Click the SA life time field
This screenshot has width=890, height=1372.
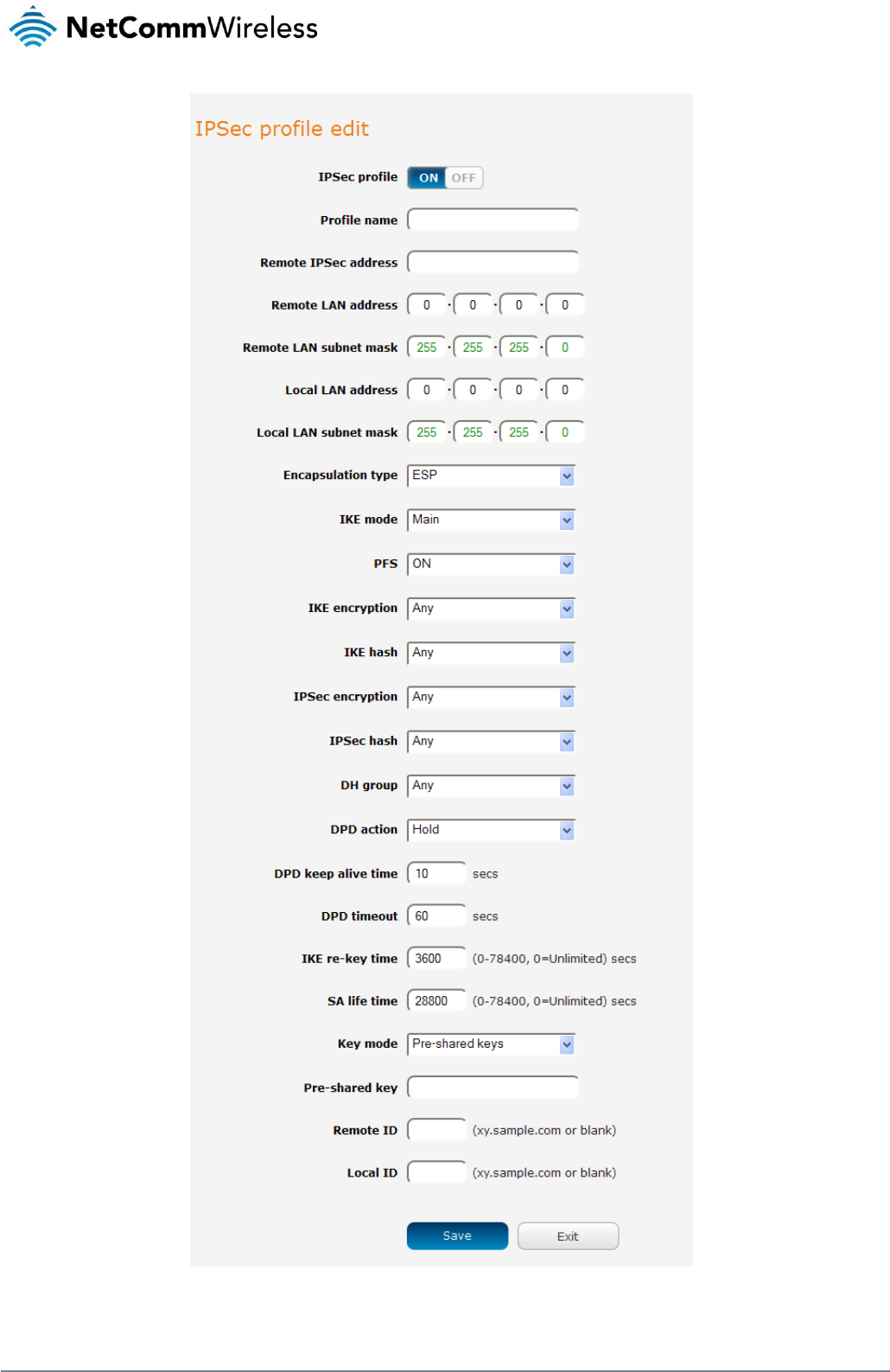[x=436, y=1001]
